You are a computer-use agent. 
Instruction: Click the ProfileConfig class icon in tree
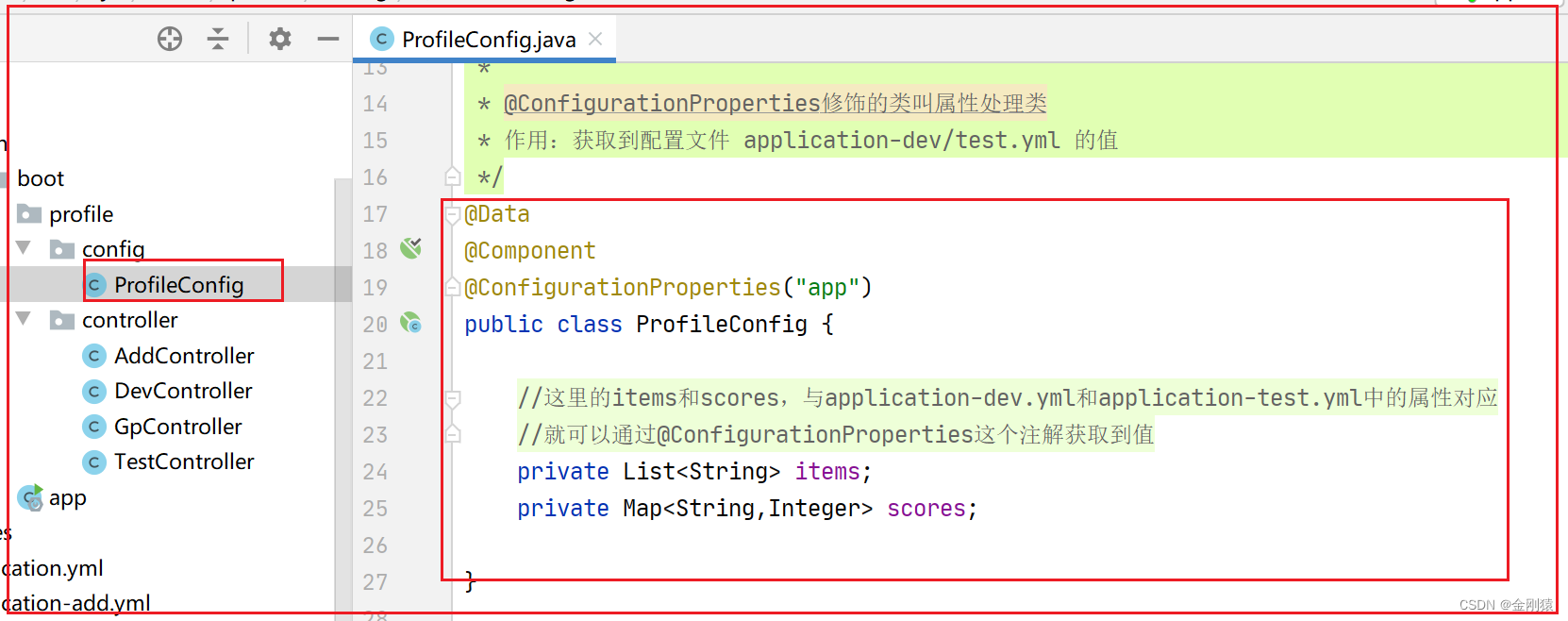pyautogui.click(x=94, y=285)
